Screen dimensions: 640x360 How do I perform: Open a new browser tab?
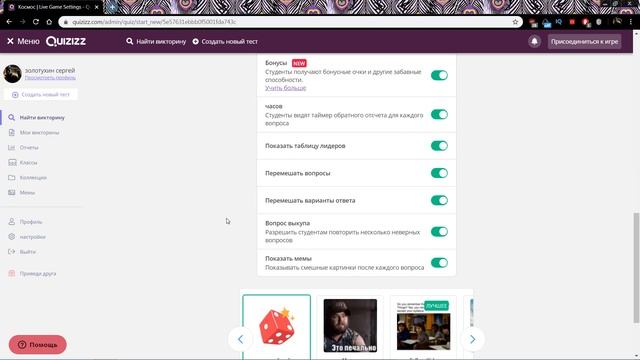click(x=112, y=7)
